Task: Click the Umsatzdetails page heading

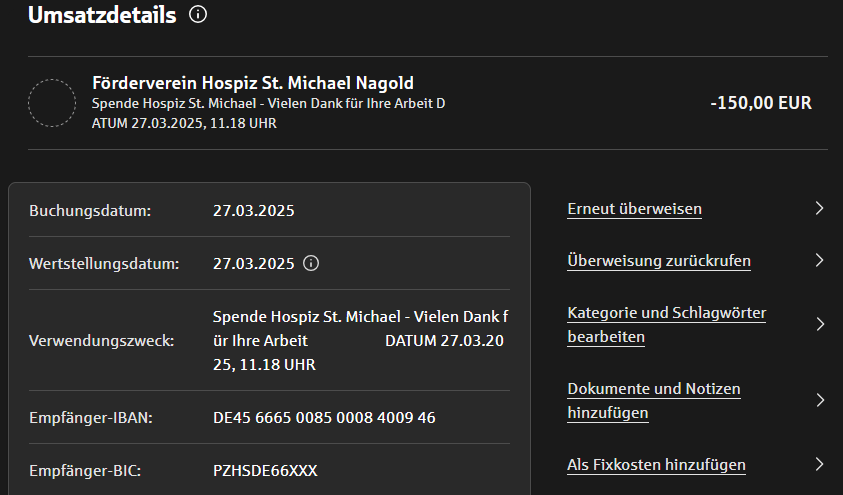Action: coord(102,15)
